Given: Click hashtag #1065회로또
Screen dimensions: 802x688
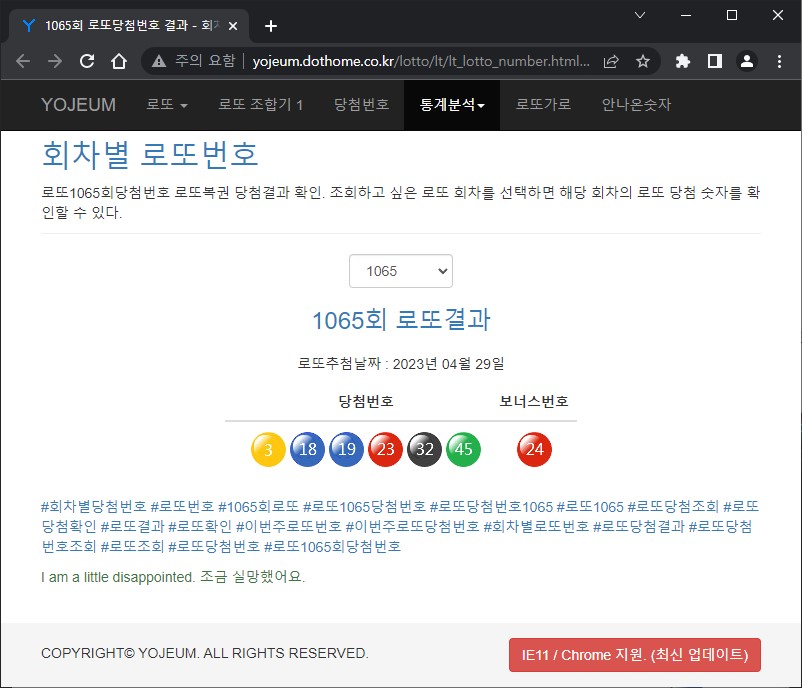Looking at the screenshot, I should pos(258,506).
